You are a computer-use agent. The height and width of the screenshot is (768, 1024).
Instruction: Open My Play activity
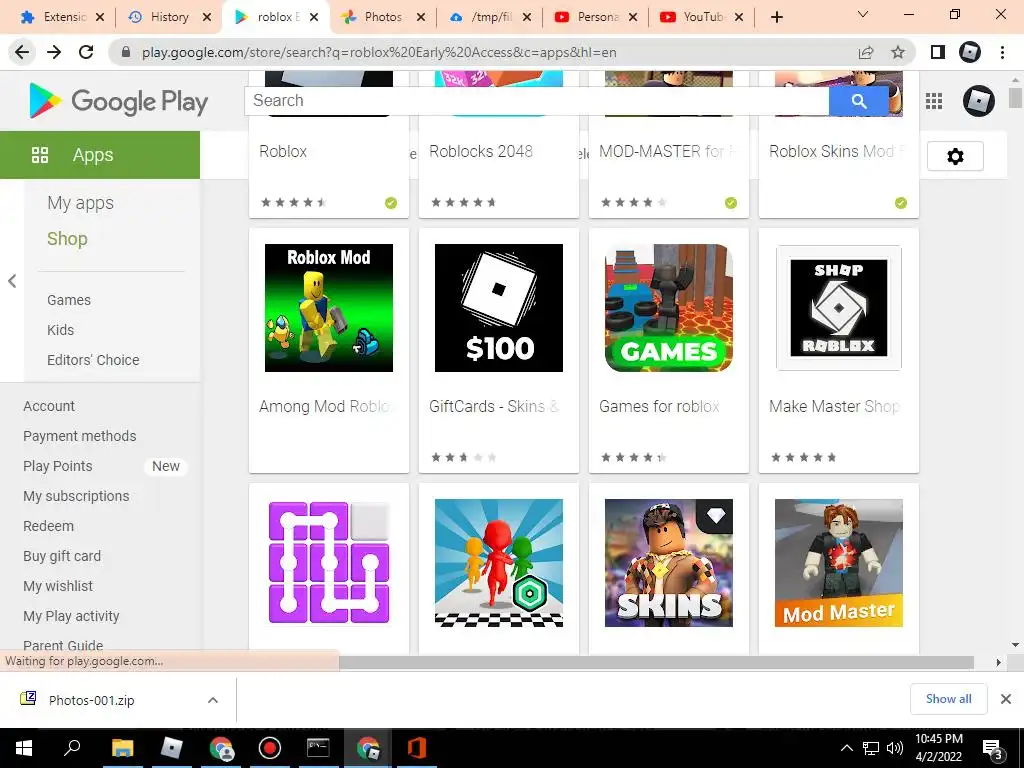click(71, 616)
